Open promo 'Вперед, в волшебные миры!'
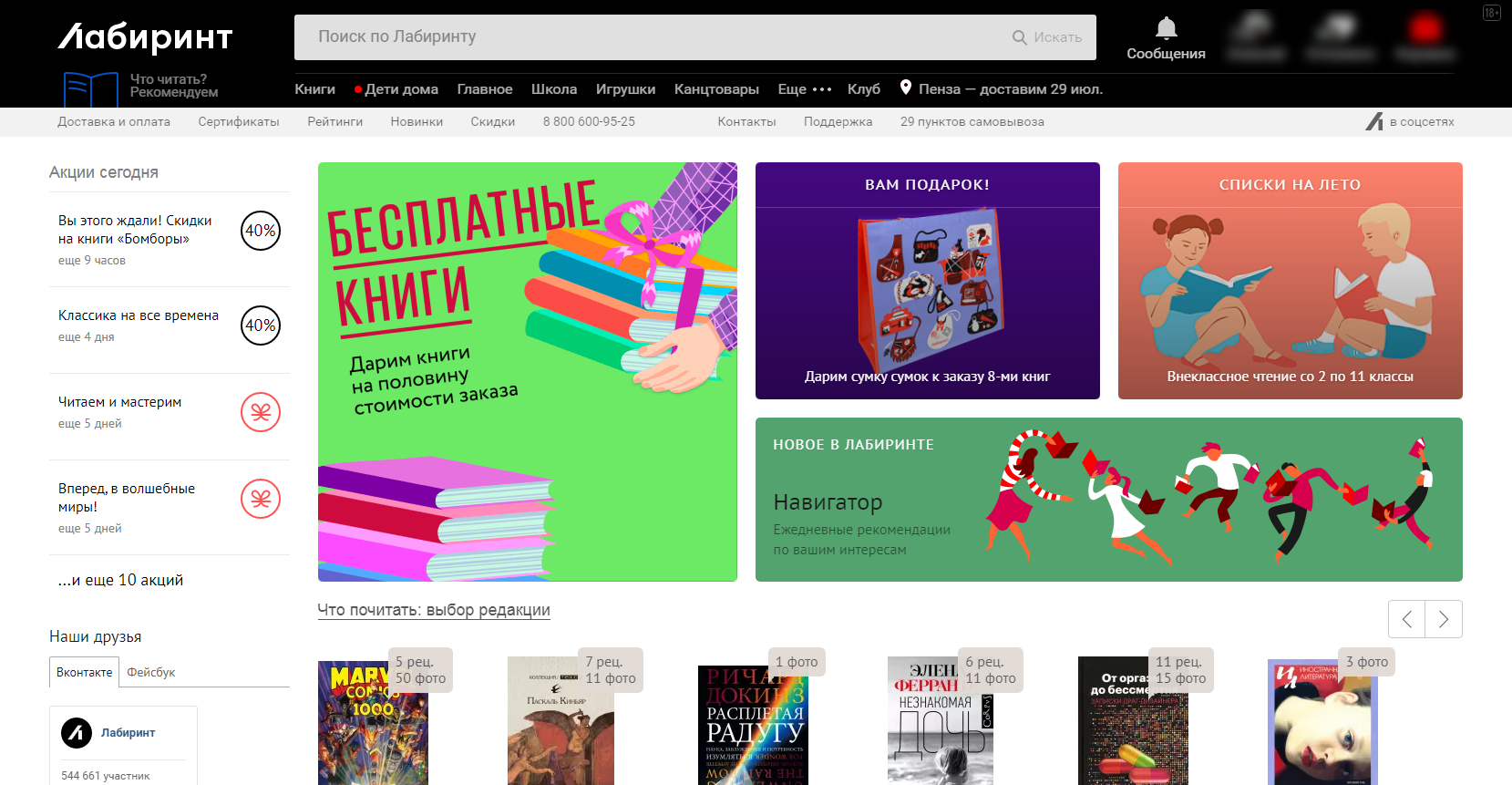The image size is (1512, 785). coord(127,498)
